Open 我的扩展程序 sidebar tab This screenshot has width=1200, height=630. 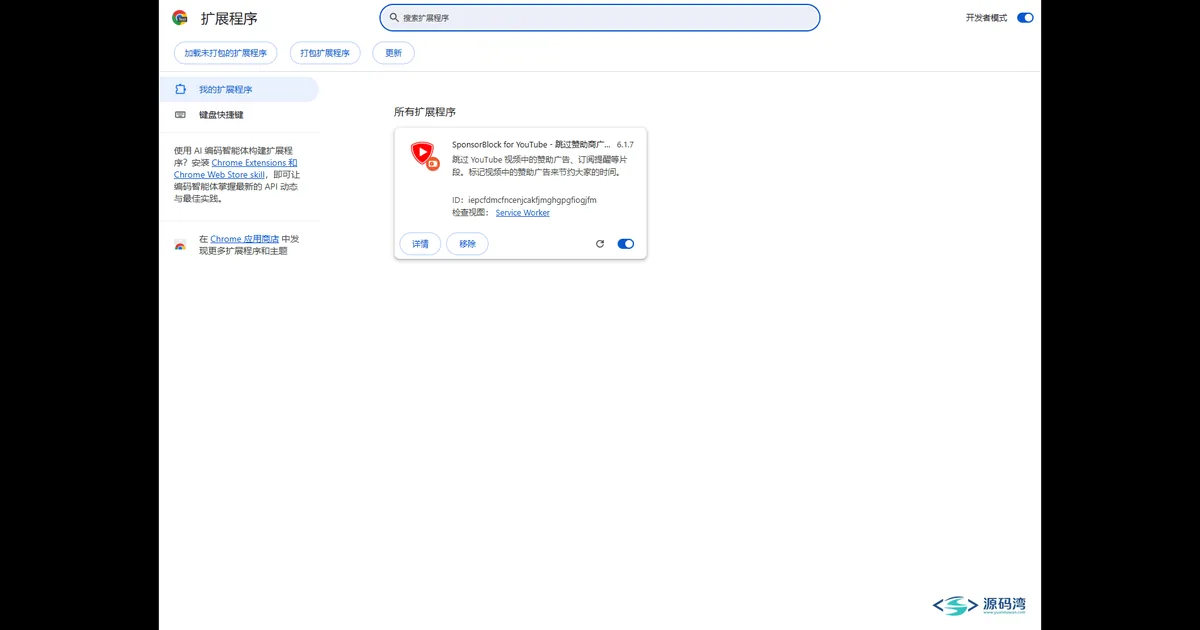(x=239, y=89)
